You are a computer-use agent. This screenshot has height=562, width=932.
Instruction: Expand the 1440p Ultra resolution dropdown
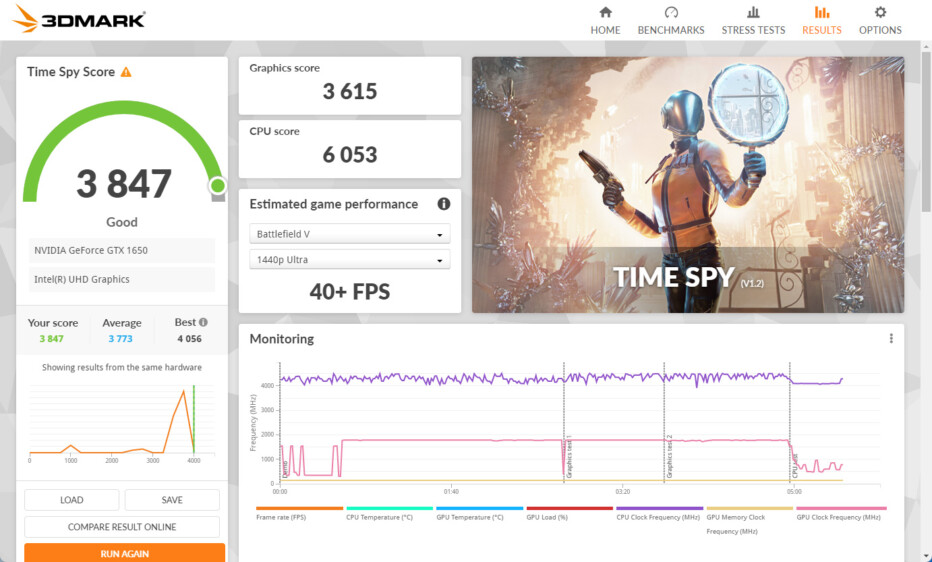coord(350,260)
